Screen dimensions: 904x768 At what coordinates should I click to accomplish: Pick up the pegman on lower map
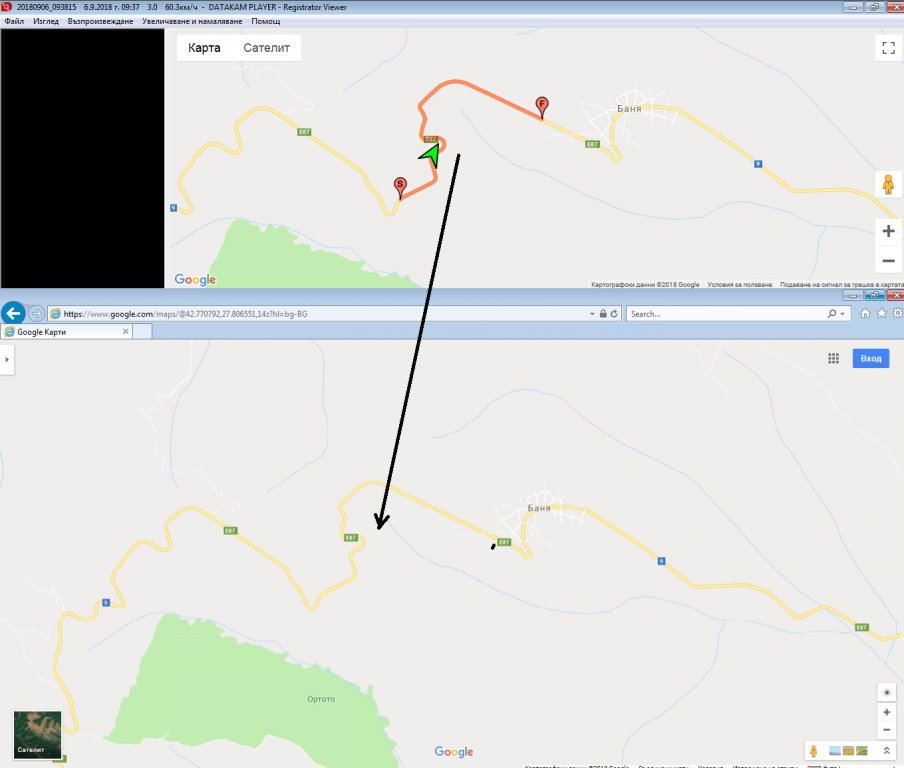tap(813, 751)
